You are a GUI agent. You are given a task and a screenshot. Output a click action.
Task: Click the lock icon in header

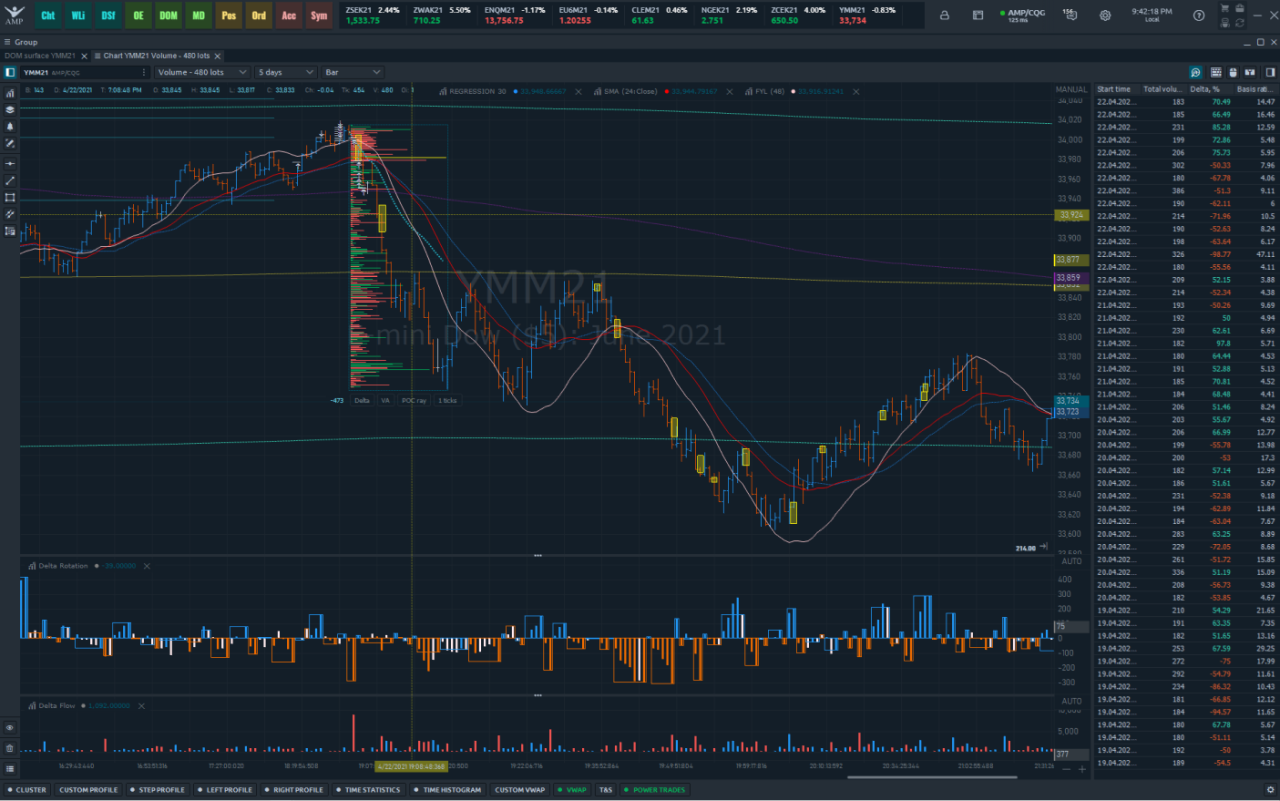(x=945, y=15)
